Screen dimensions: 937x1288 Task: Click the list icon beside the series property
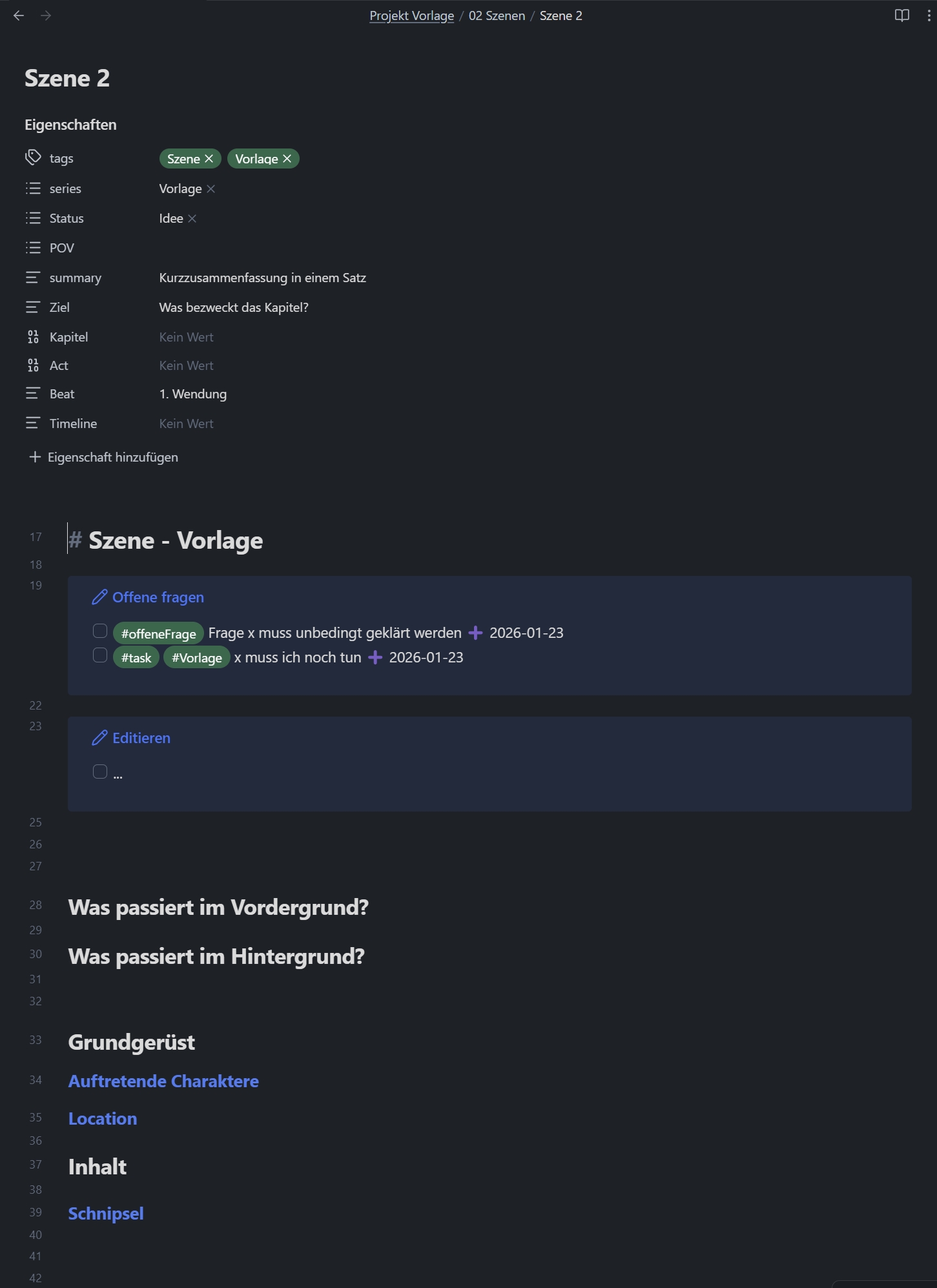click(x=33, y=188)
